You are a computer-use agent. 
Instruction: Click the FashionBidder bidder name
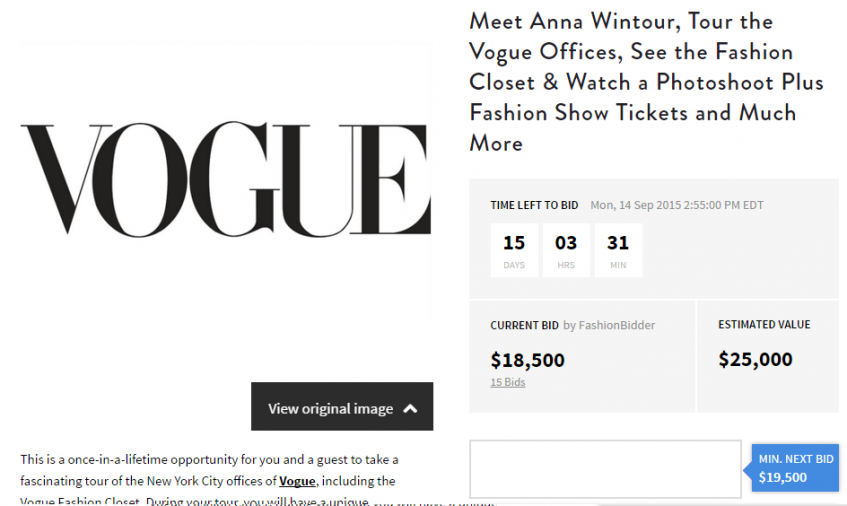pos(617,325)
